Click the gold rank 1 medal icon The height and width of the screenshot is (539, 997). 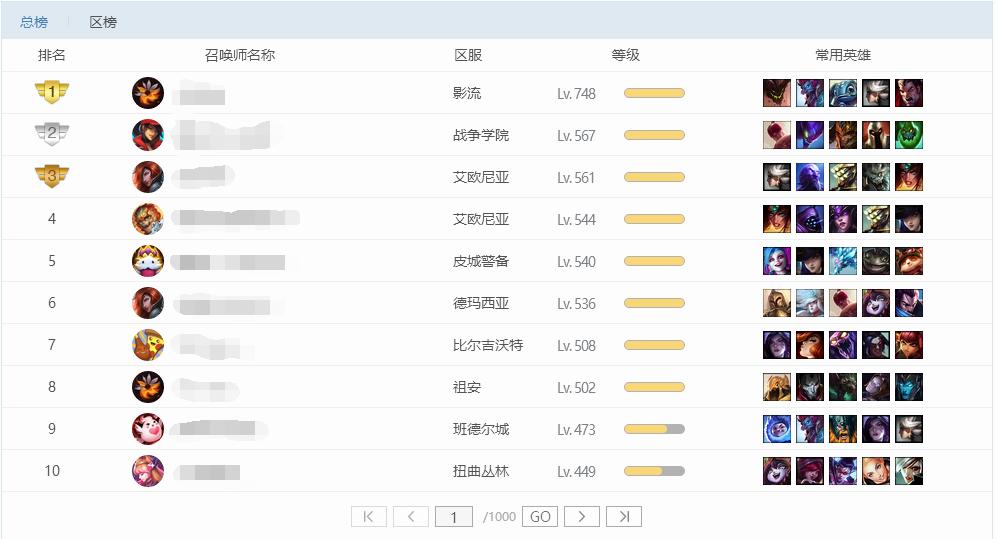tap(52, 93)
